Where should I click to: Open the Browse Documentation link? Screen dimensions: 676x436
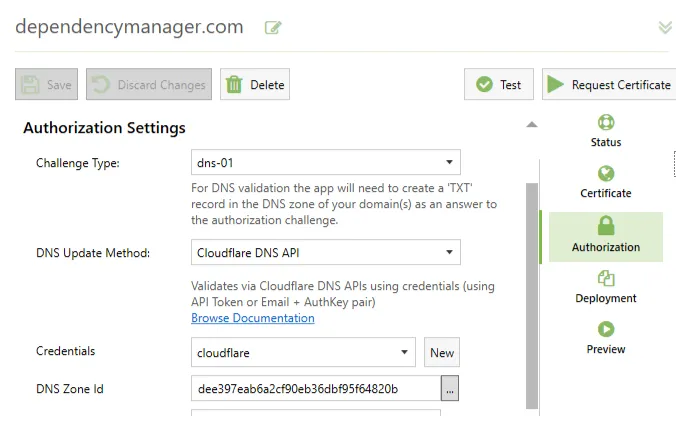coord(252,318)
